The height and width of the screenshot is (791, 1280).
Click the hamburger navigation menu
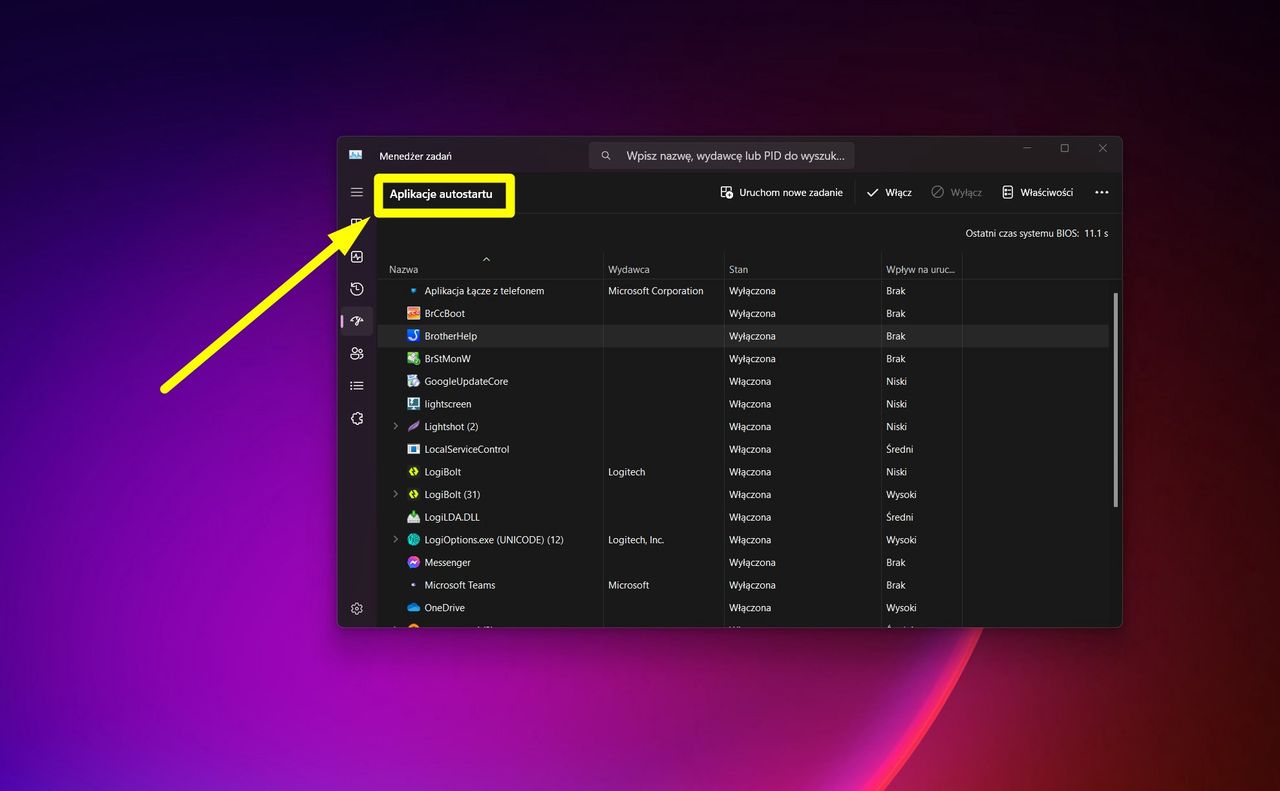tap(357, 192)
